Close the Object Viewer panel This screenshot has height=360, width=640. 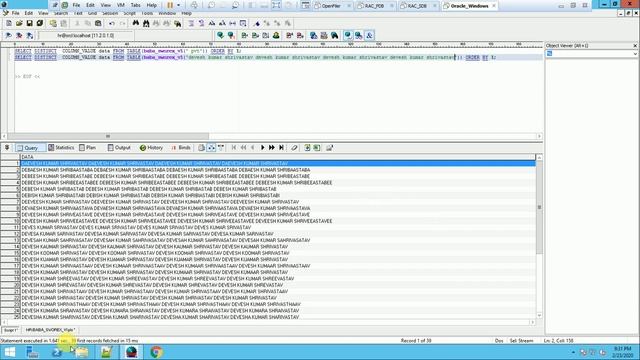pos(635,46)
